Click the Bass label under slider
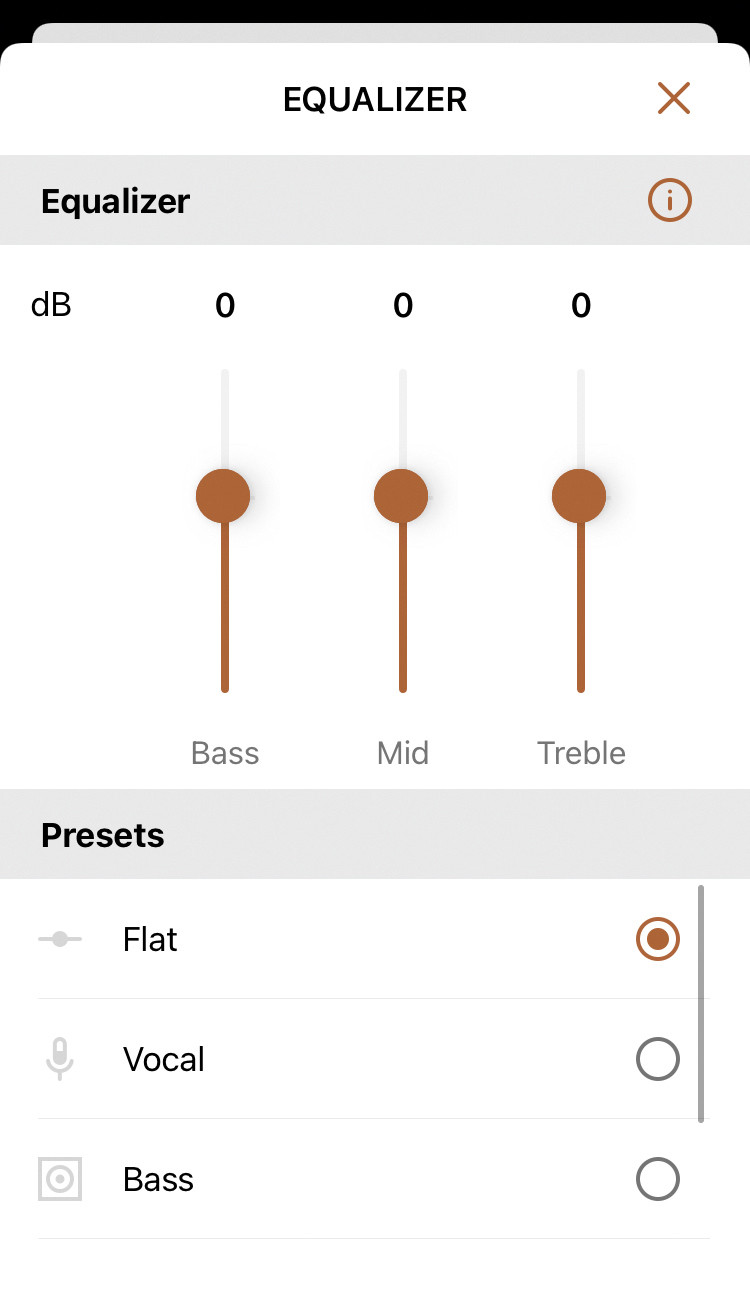The height and width of the screenshot is (1297, 750). click(225, 753)
